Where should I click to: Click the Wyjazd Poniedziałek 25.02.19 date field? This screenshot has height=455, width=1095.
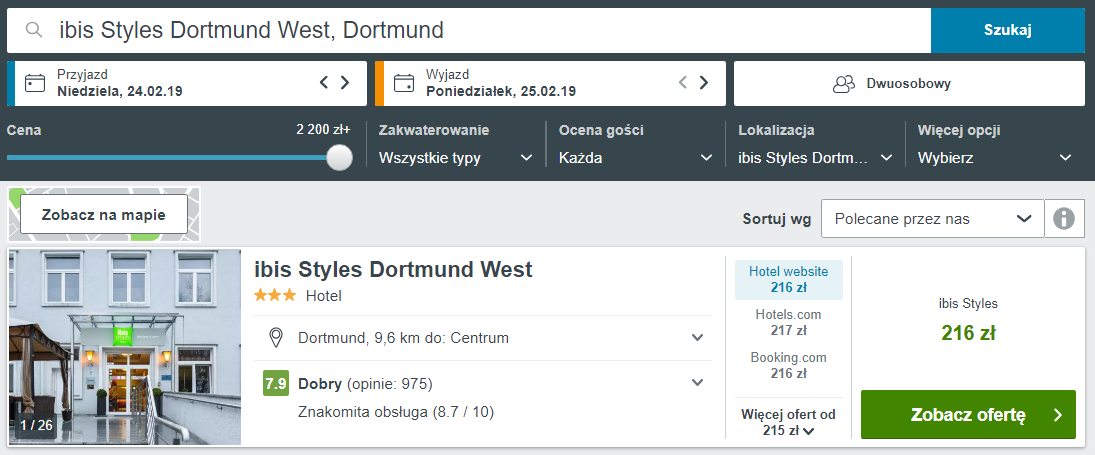coord(550,84)
